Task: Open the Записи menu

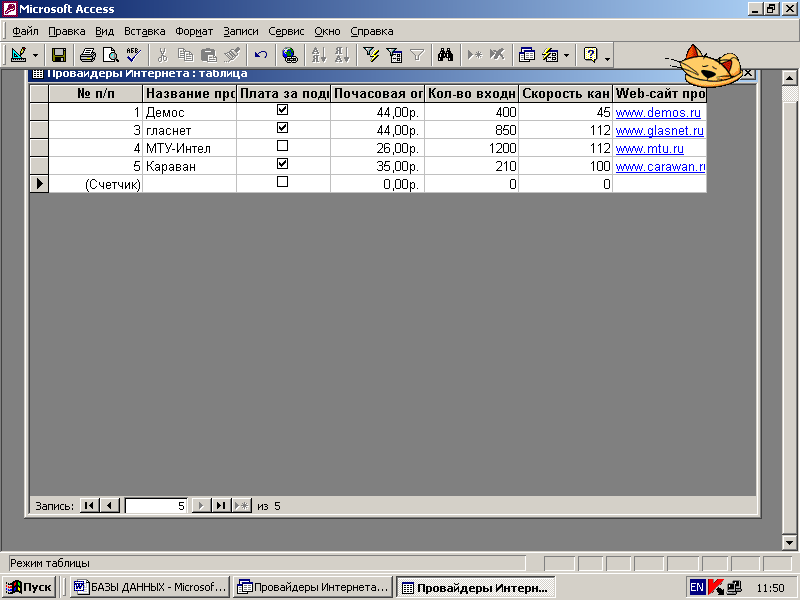Action: coord(241,32)
